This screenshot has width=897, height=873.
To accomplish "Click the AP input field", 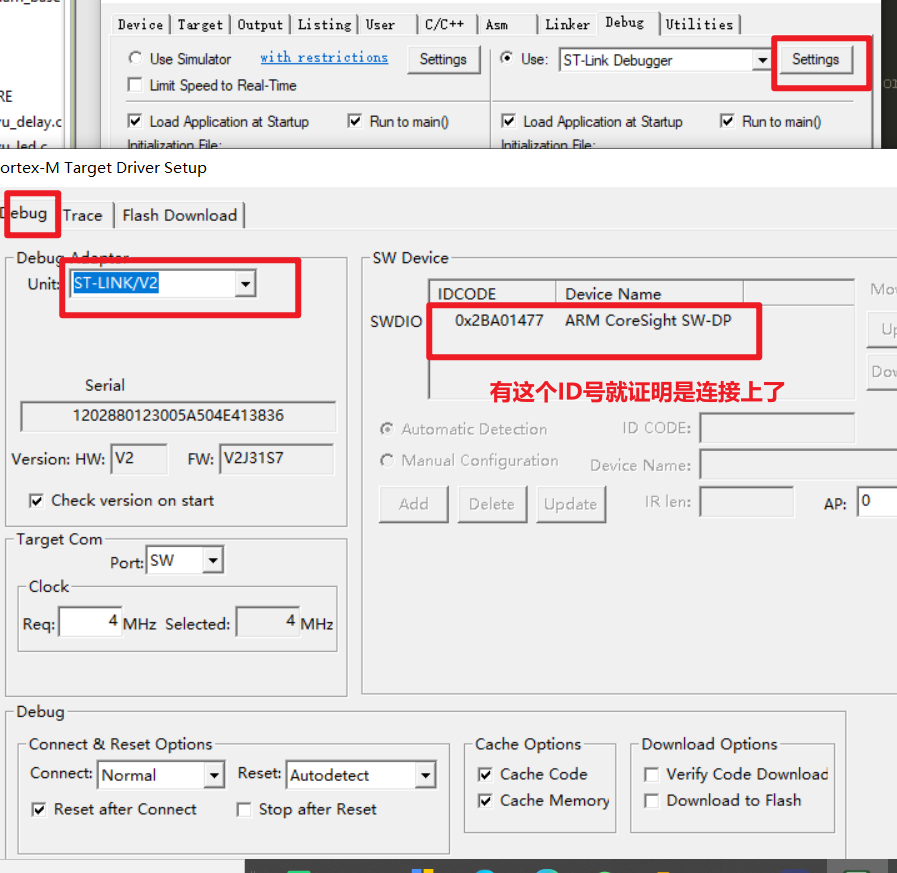I will [x=877, y=502].
